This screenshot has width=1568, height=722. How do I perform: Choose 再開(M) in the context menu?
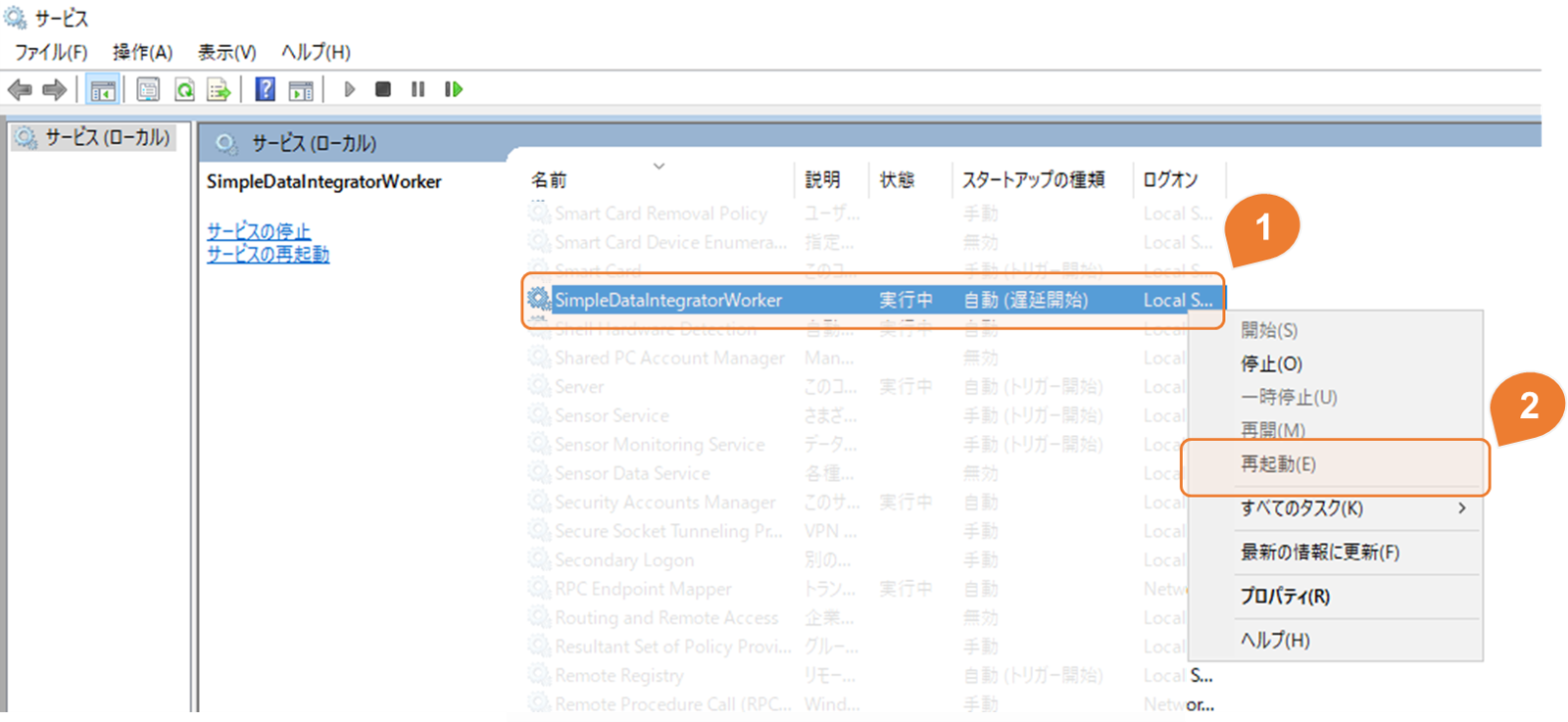(1335, 430)
